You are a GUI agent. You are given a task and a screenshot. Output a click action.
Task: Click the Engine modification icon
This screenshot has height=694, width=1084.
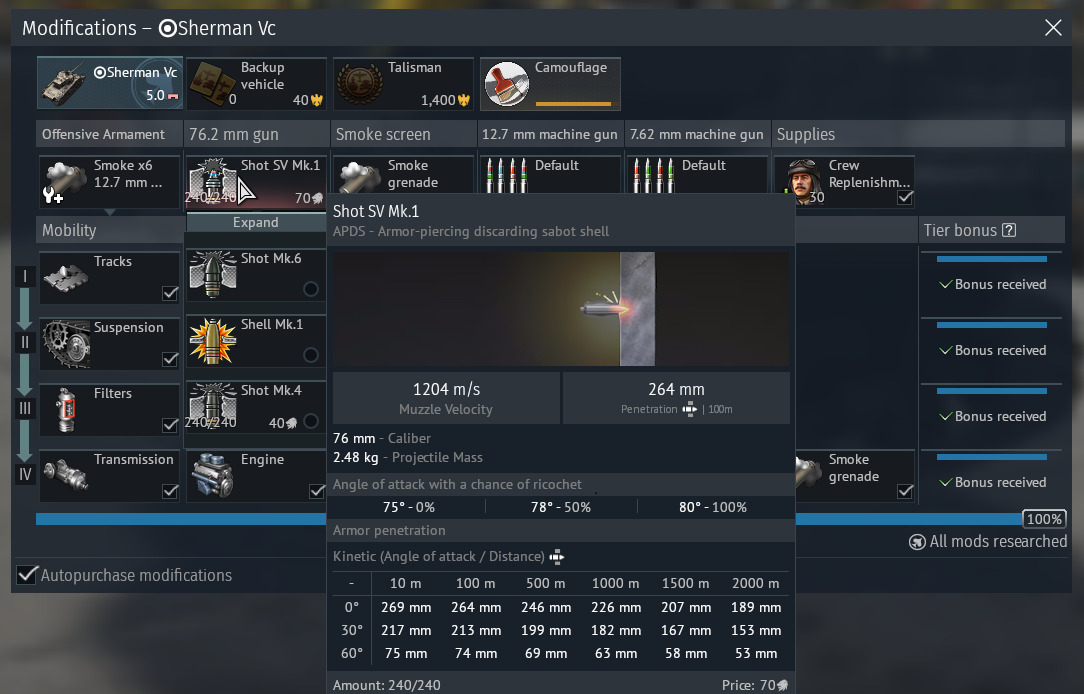point(212,475)
